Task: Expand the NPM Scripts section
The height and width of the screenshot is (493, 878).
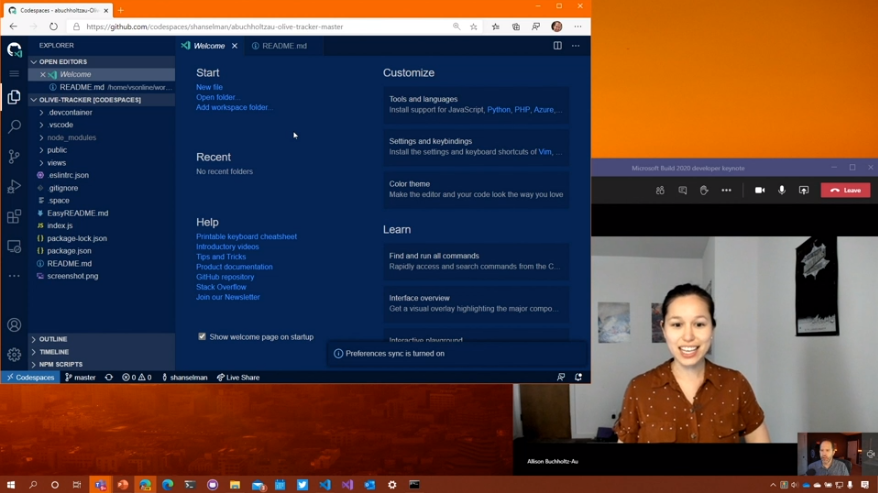Action: (x=60, y=365)
